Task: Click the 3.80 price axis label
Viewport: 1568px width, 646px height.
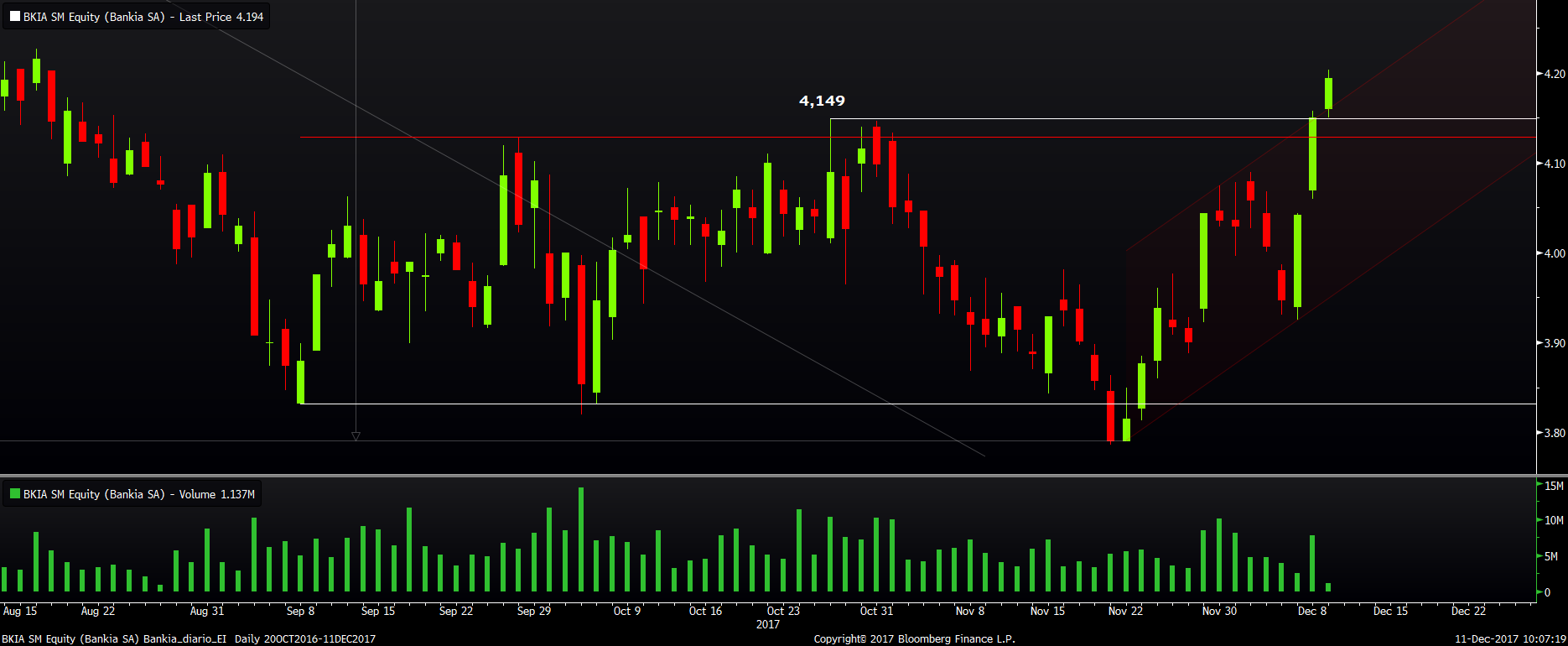Action: pos(1555,433)
